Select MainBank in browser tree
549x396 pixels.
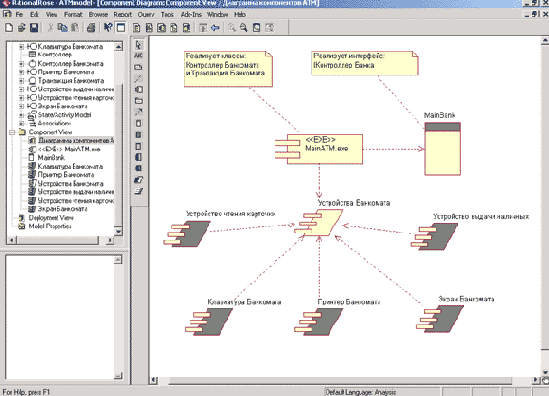pos(51,158)
